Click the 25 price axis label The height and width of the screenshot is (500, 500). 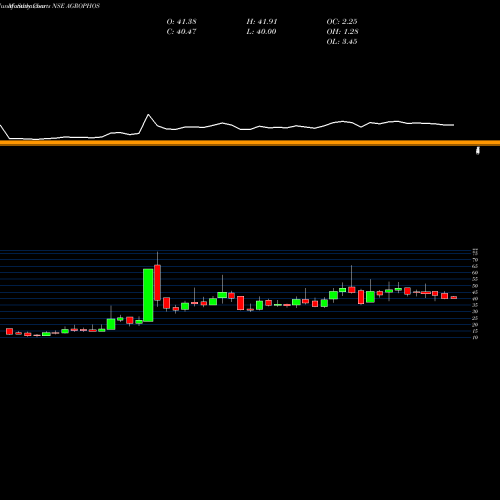(x=475, y=318)
